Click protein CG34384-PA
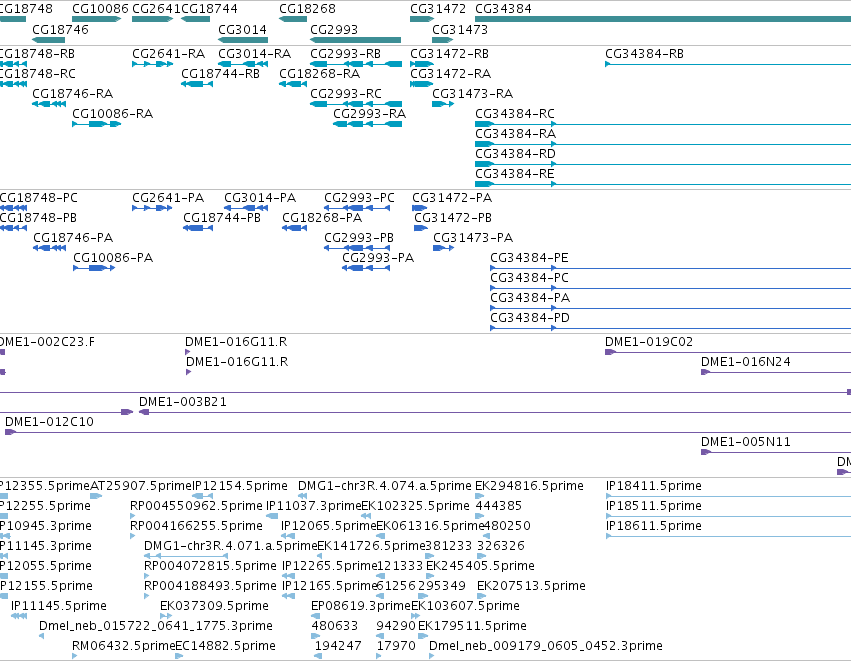Screen dimensions: 851x661 530,298
